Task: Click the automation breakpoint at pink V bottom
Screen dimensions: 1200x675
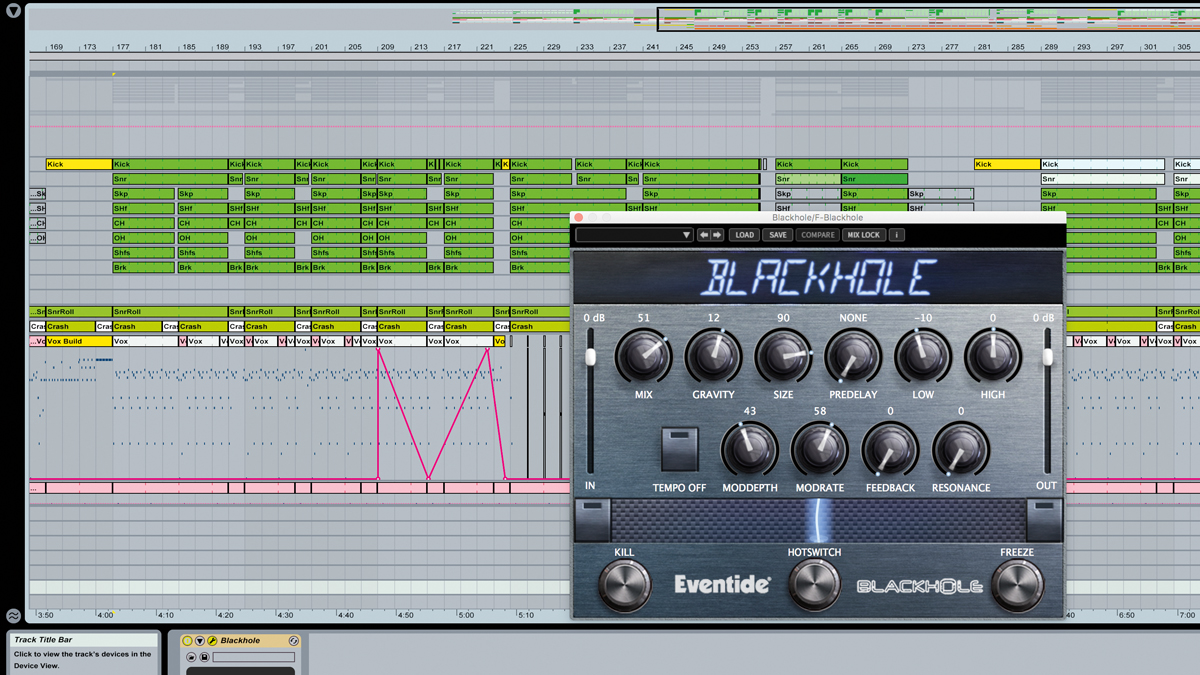Action: click(429, 478)
